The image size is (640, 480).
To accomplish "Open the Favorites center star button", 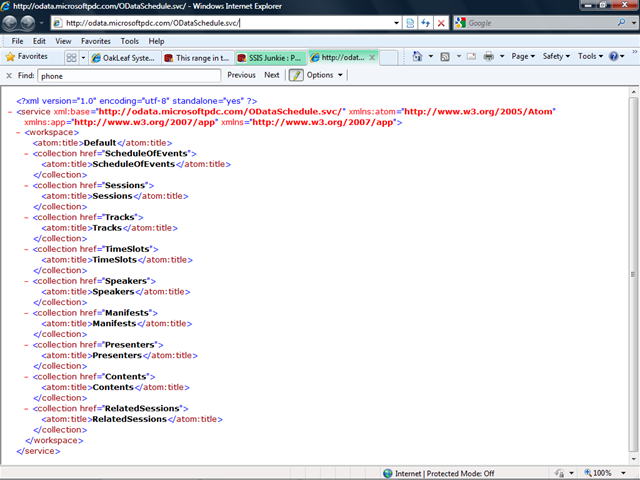I will tap(27, 56).
